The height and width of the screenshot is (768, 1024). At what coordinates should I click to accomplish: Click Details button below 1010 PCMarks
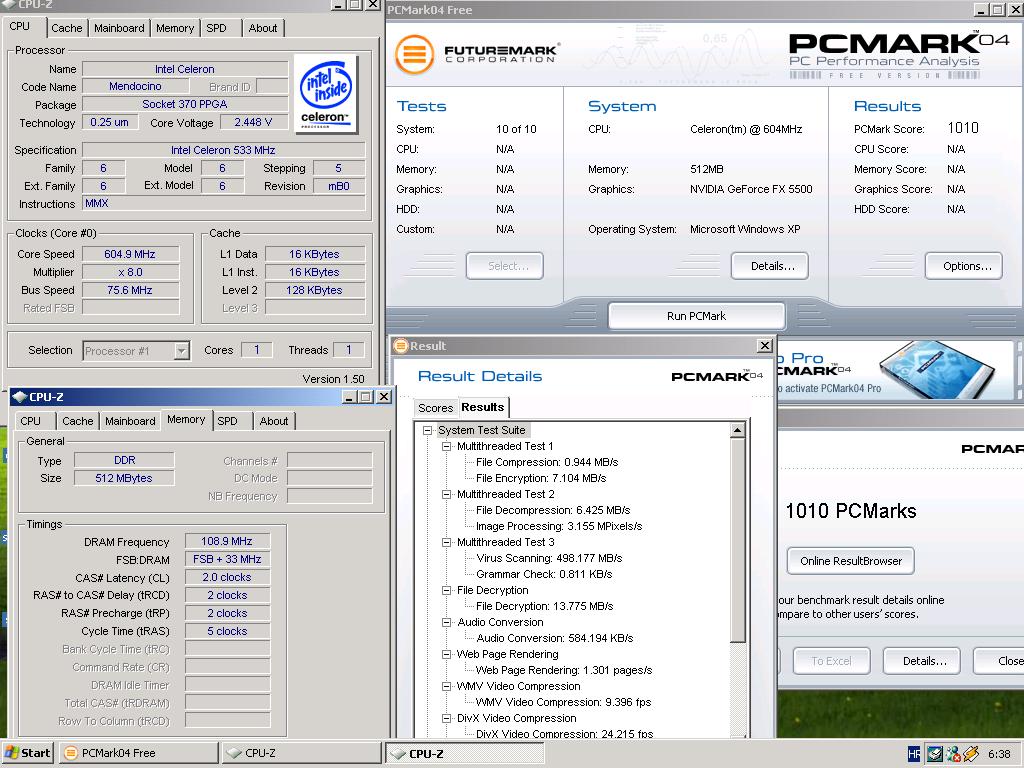pyautogui.click(x=921, y=661)
